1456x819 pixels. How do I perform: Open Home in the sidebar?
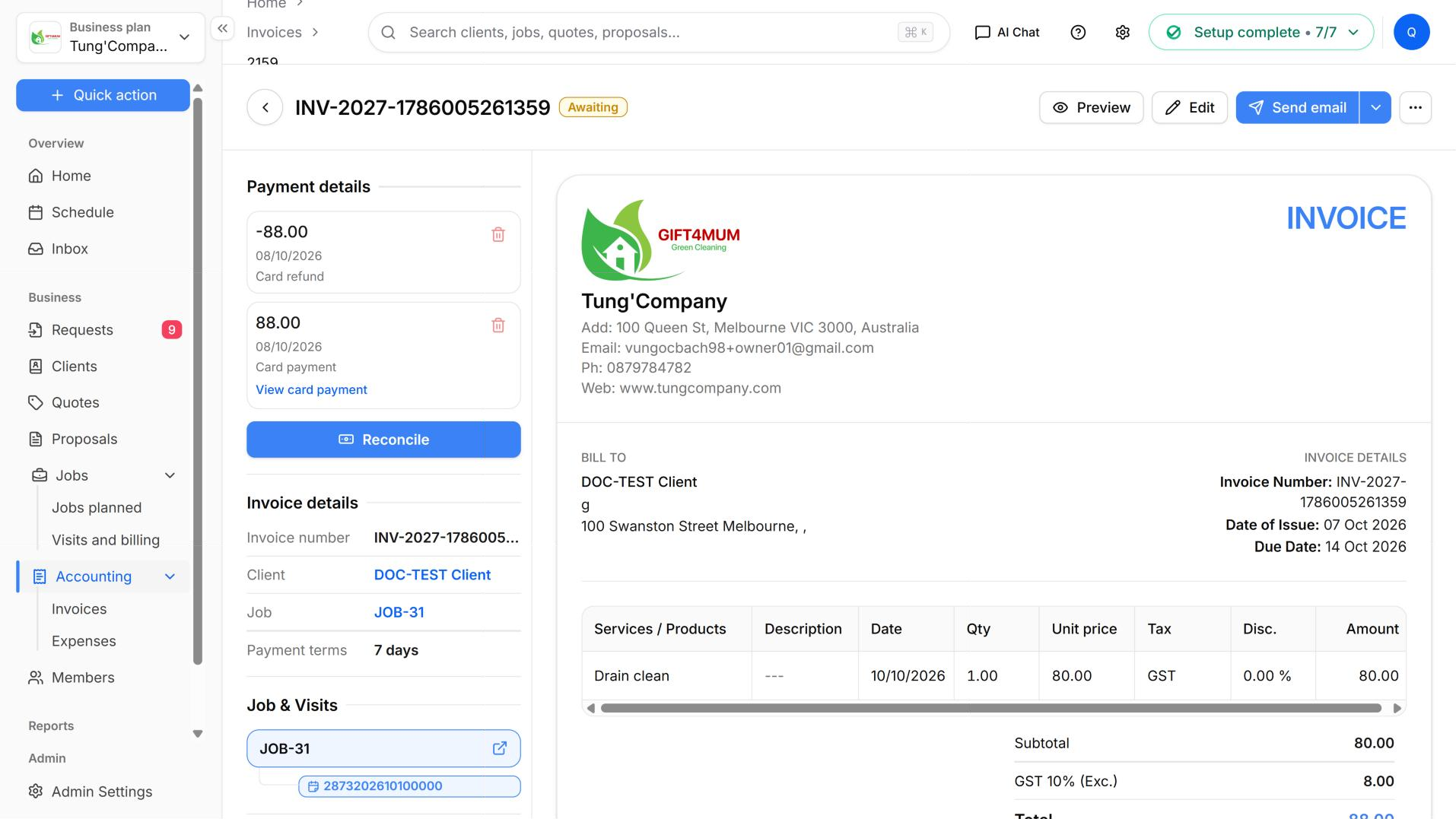(x=103, y=176)
